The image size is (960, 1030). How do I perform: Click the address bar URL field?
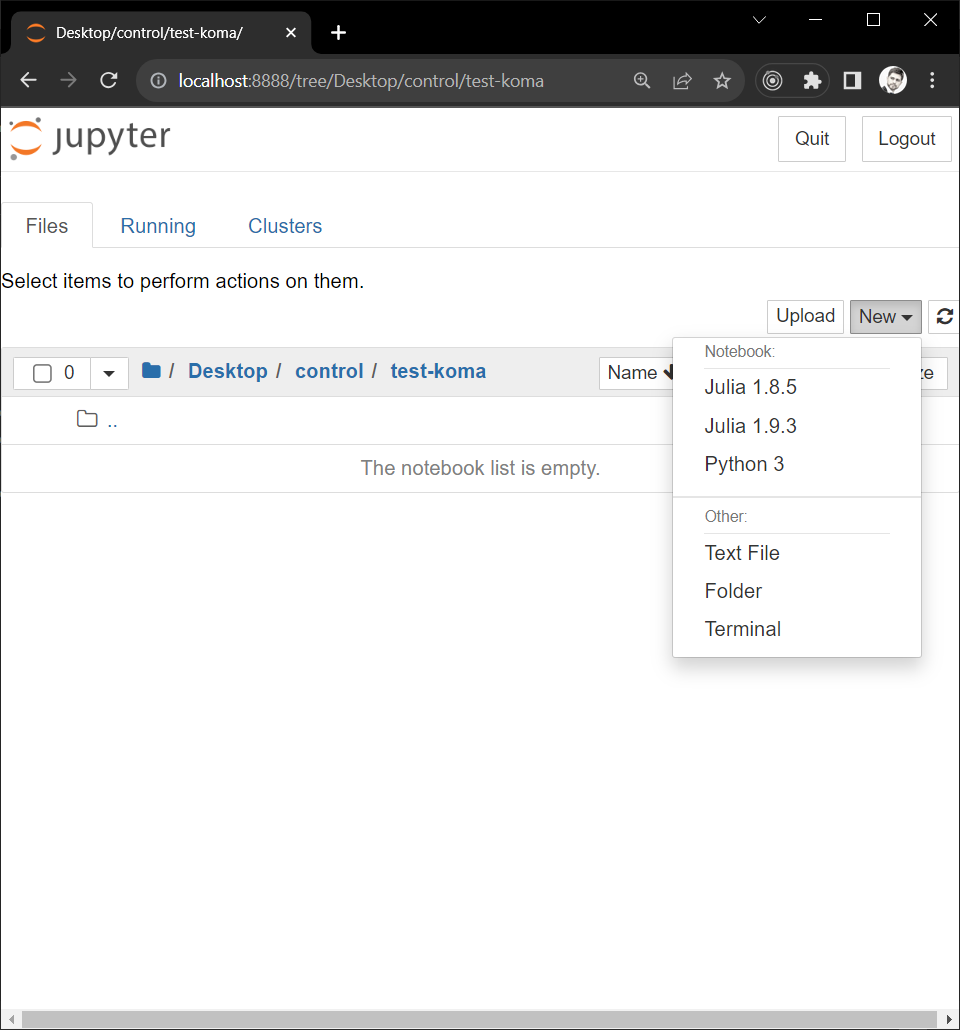tap(400, 81)
